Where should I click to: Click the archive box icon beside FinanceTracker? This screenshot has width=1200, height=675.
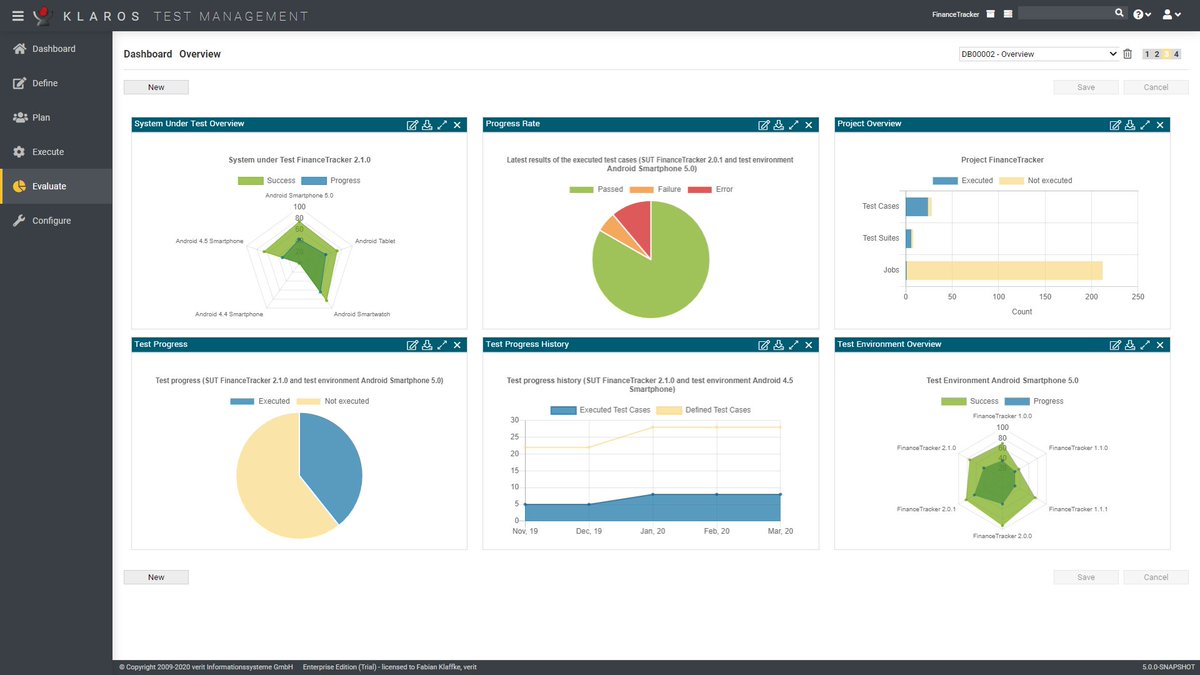coord(990,14)
